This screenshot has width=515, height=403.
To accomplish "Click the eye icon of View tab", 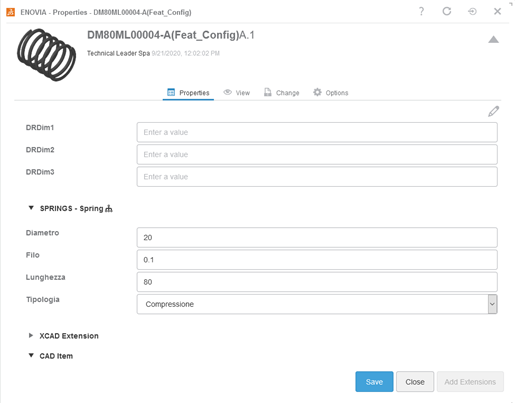I will pyautogui.click(x=227, y=92).
